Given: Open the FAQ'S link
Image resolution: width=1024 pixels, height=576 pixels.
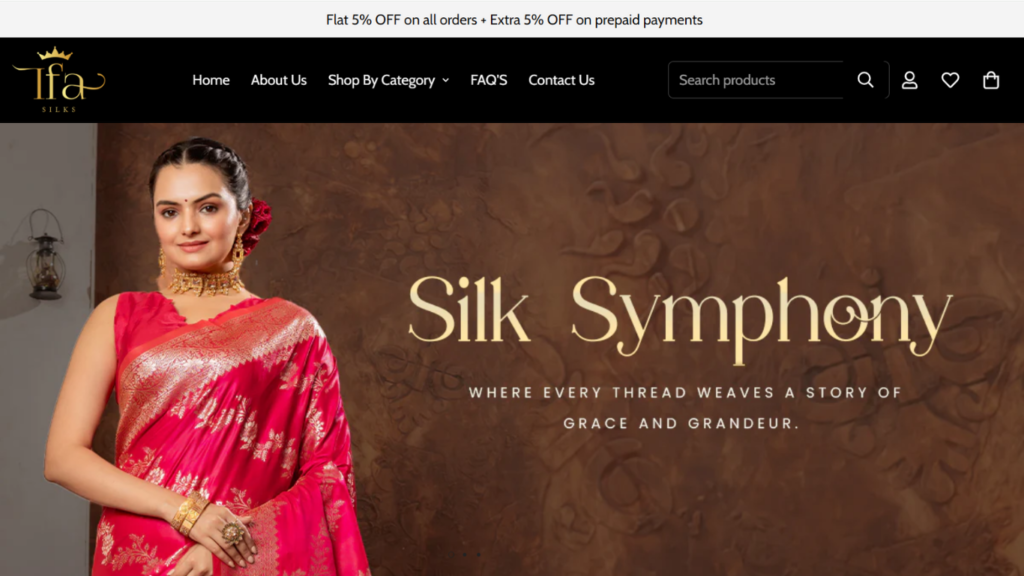Looking at the screenshot, I should [x=488, y=80].
